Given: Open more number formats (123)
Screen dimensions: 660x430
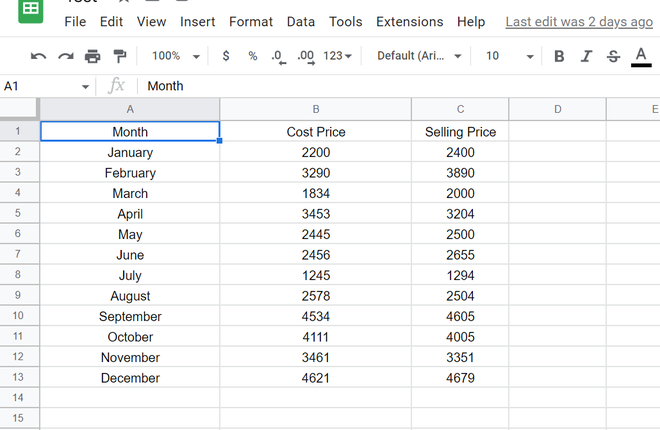Looking at the screenshot, I should (x=338, y=56).
